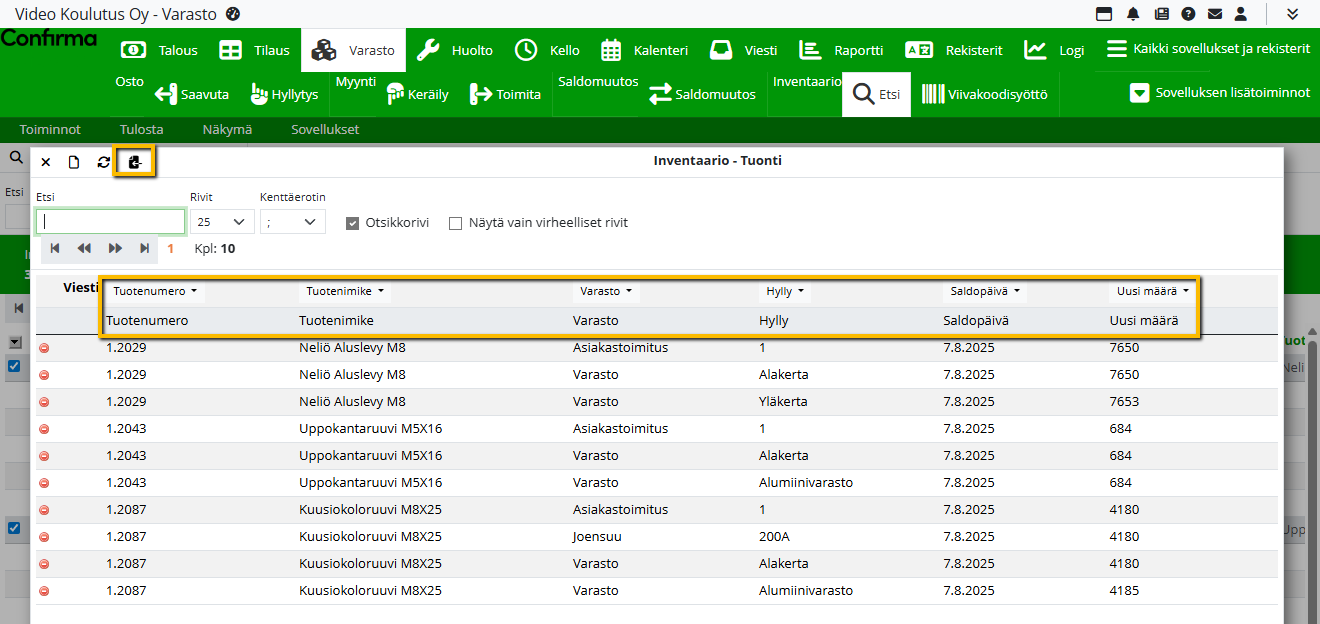Open Kaikki sovellukset ja rekisterit

[1208, 49]
